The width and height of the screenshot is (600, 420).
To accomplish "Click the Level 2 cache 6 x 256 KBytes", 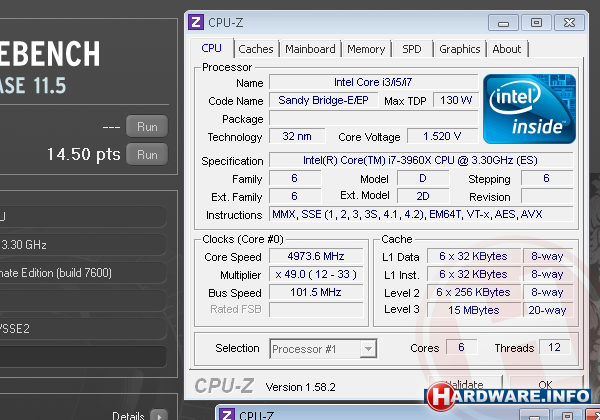I will pos(474,292).
